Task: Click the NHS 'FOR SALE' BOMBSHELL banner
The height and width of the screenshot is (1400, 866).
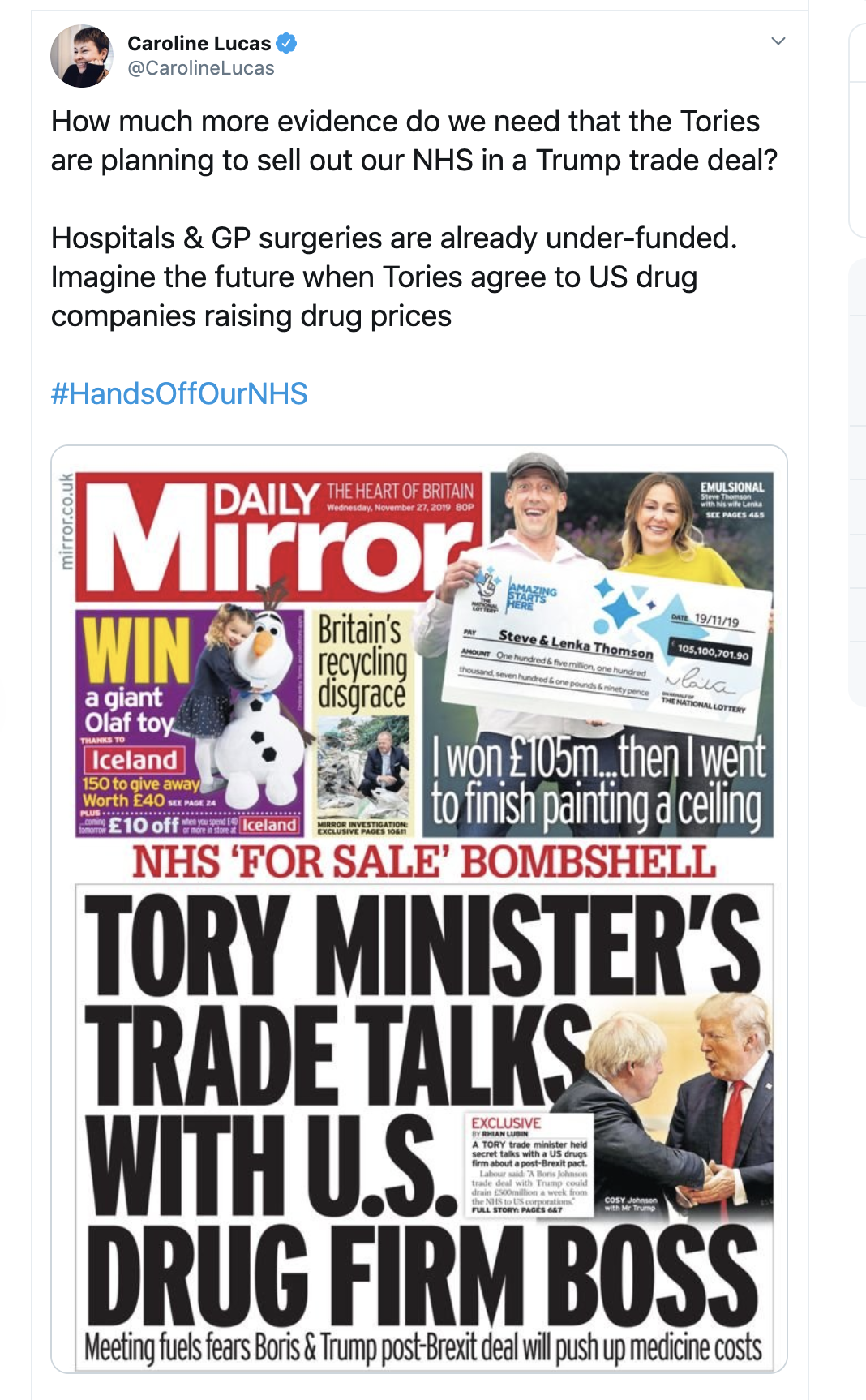Action: 424,861
